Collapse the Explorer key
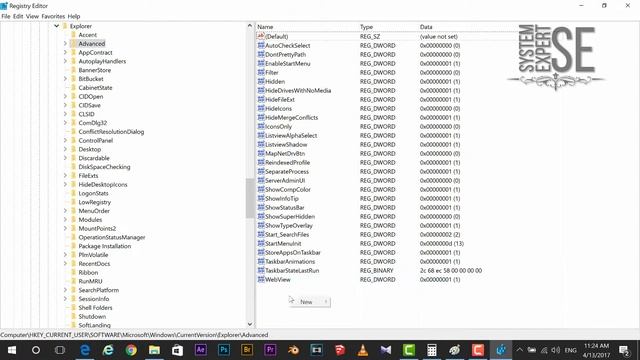This screenshot has width=640, height=360. 57,26
